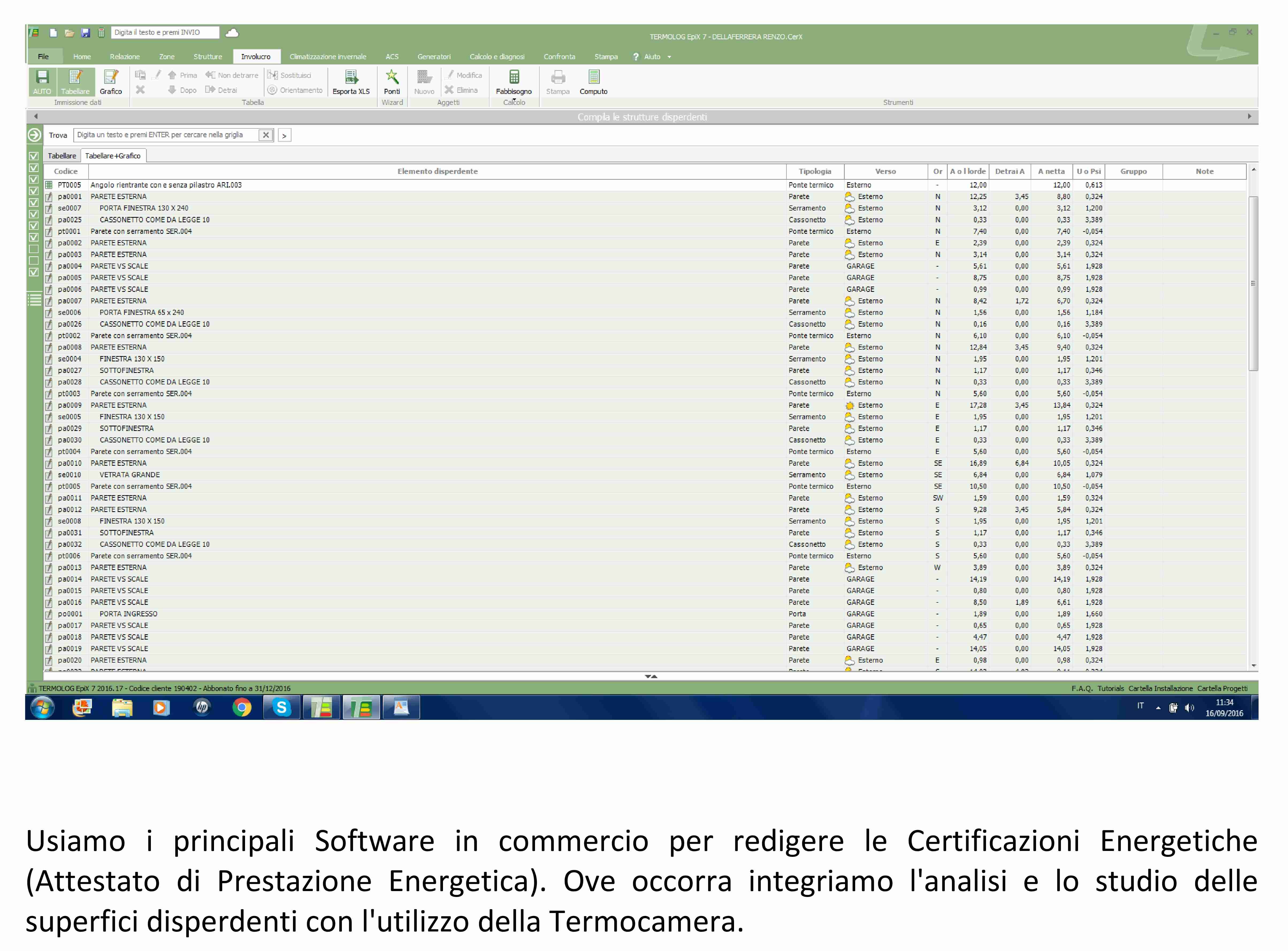Click the Stampa printer icon in Strumenti
The height and width of the screenshot is (951, 1288).
(558, 82)
